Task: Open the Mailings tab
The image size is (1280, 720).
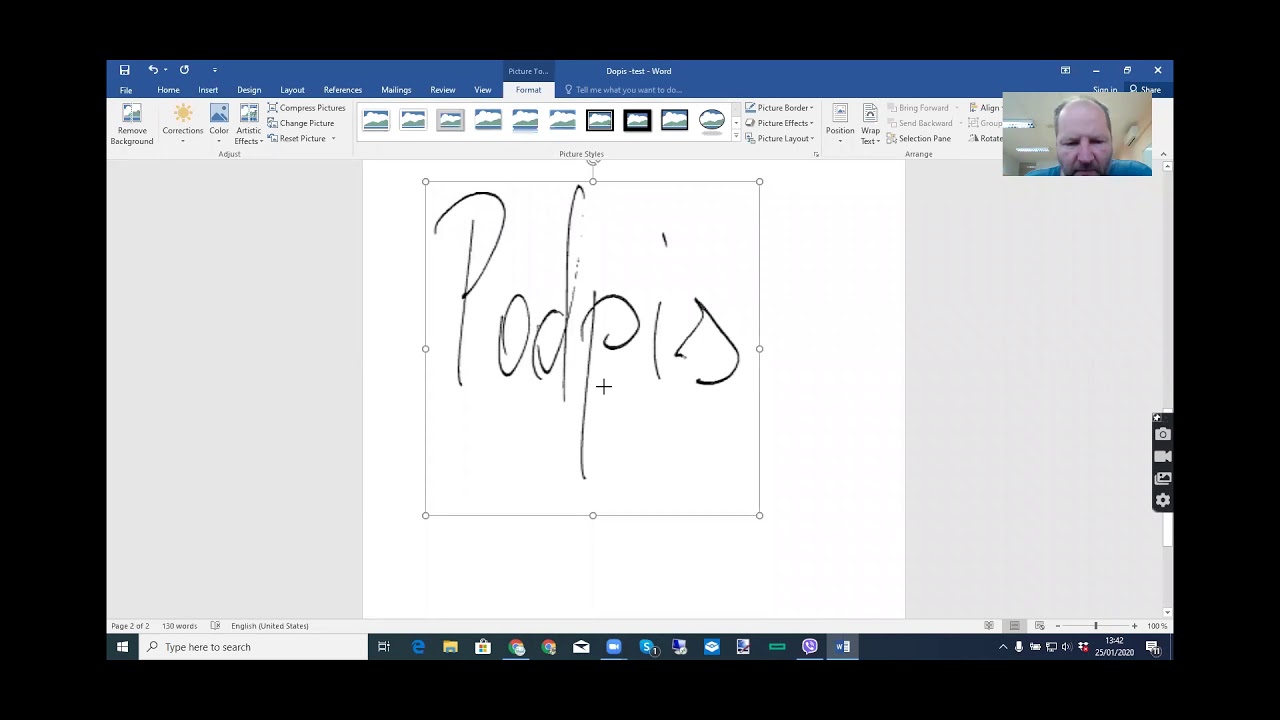Action: [x=396, y=90]
